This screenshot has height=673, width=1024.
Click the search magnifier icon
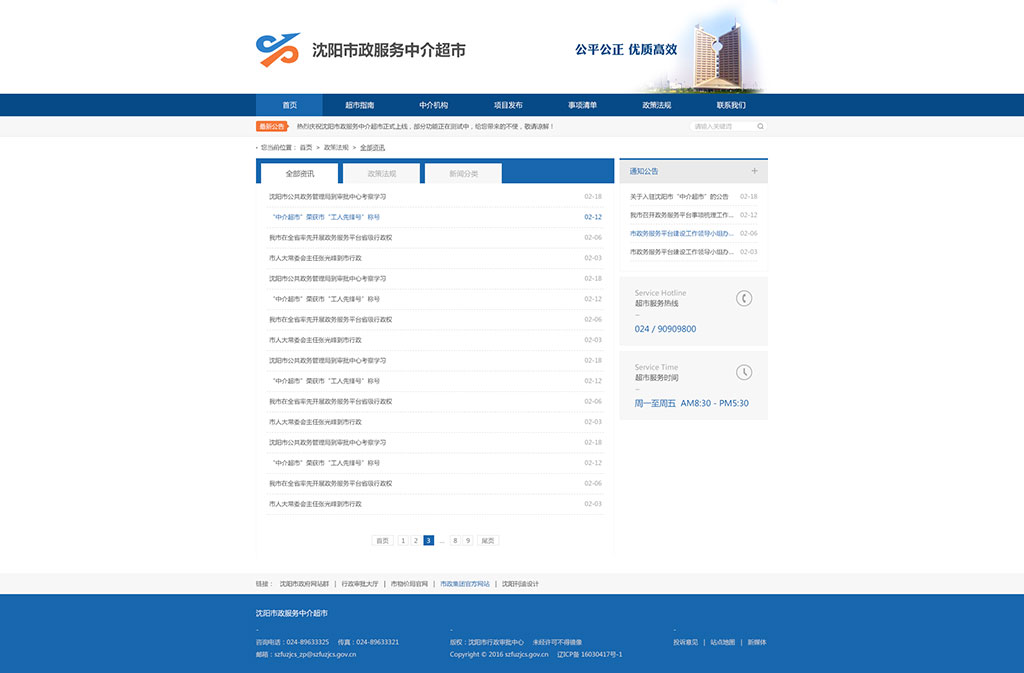tap(760, 126)
